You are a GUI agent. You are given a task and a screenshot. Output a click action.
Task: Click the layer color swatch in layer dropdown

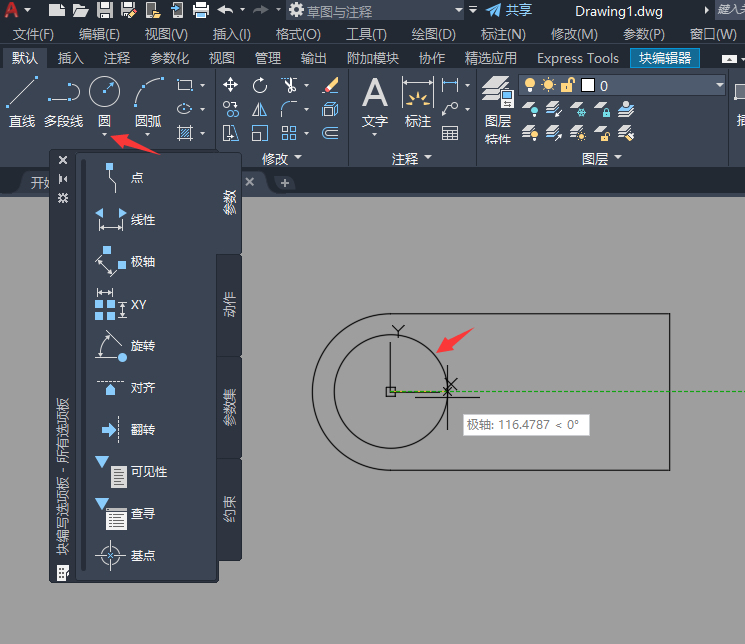tap(588, 86)
